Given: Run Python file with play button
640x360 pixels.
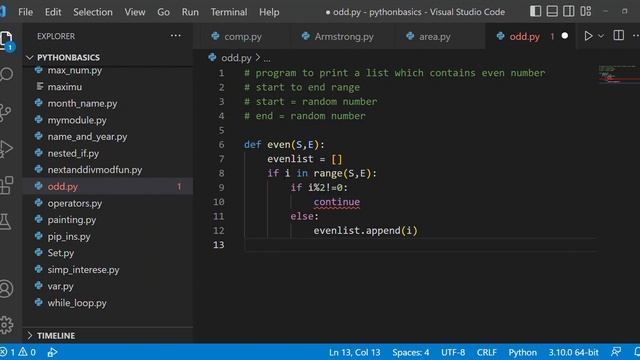Looking at the screenshot, I should tap(588, 36).
